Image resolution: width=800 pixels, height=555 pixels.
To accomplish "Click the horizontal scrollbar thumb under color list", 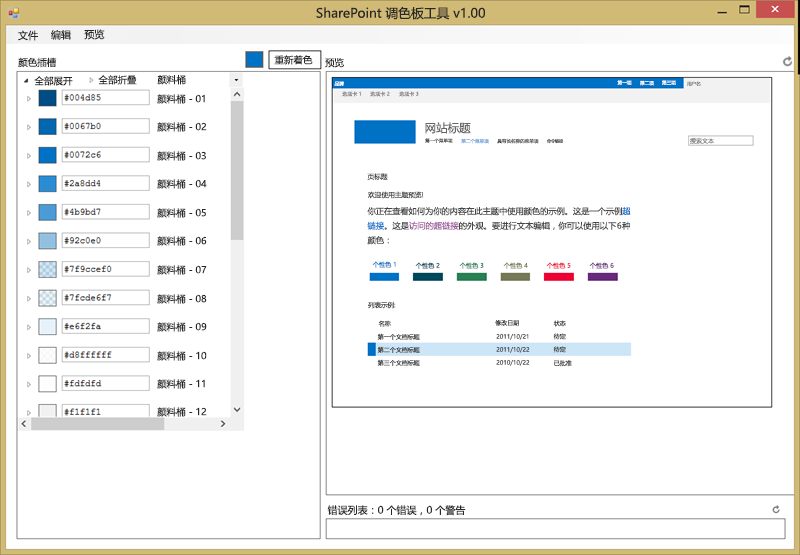I will coord(98,423).
